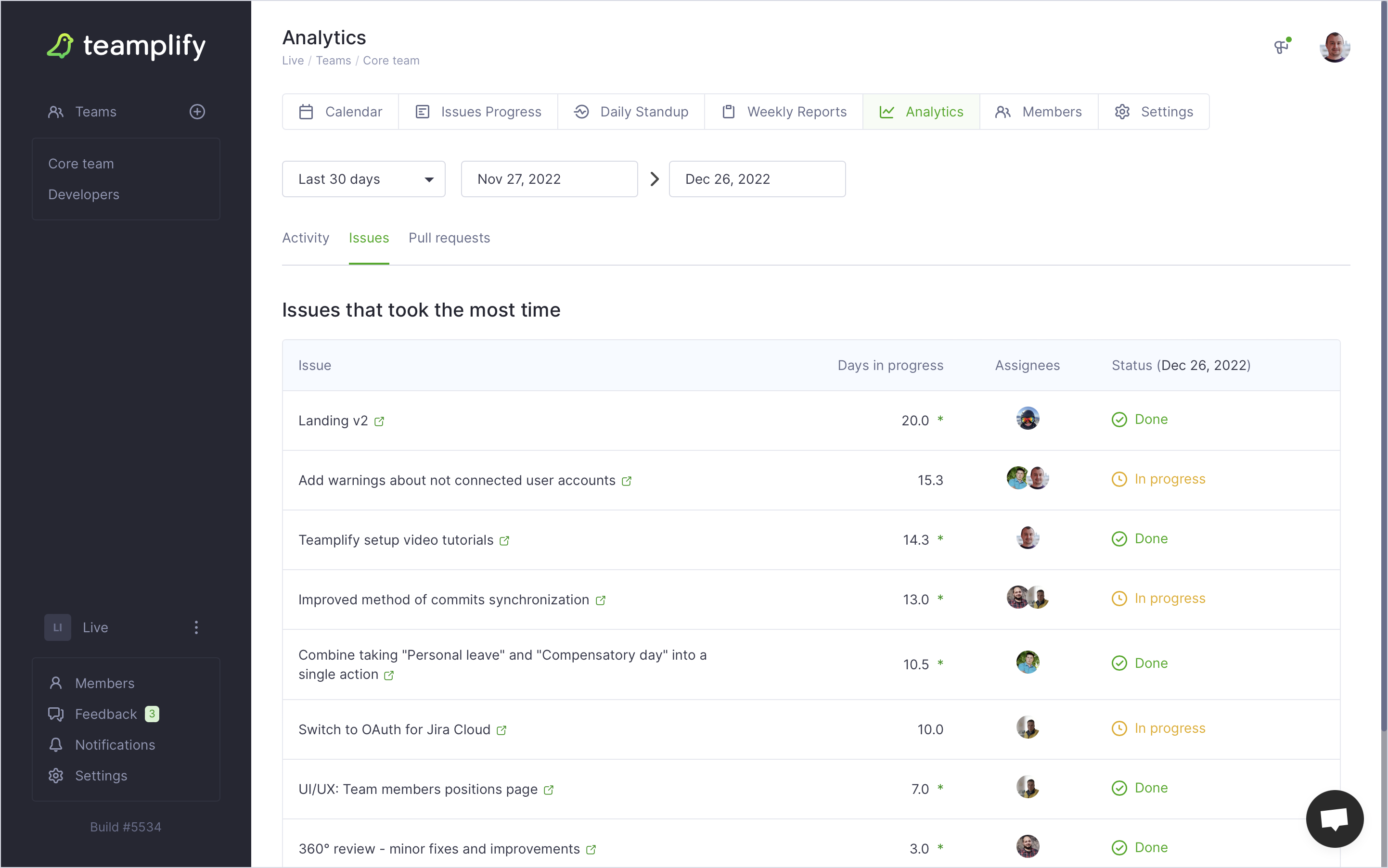The height and width of the screenshot is (868, 1388).
Task: Click the Live workspace link
Action: click(x=95, y=627)
